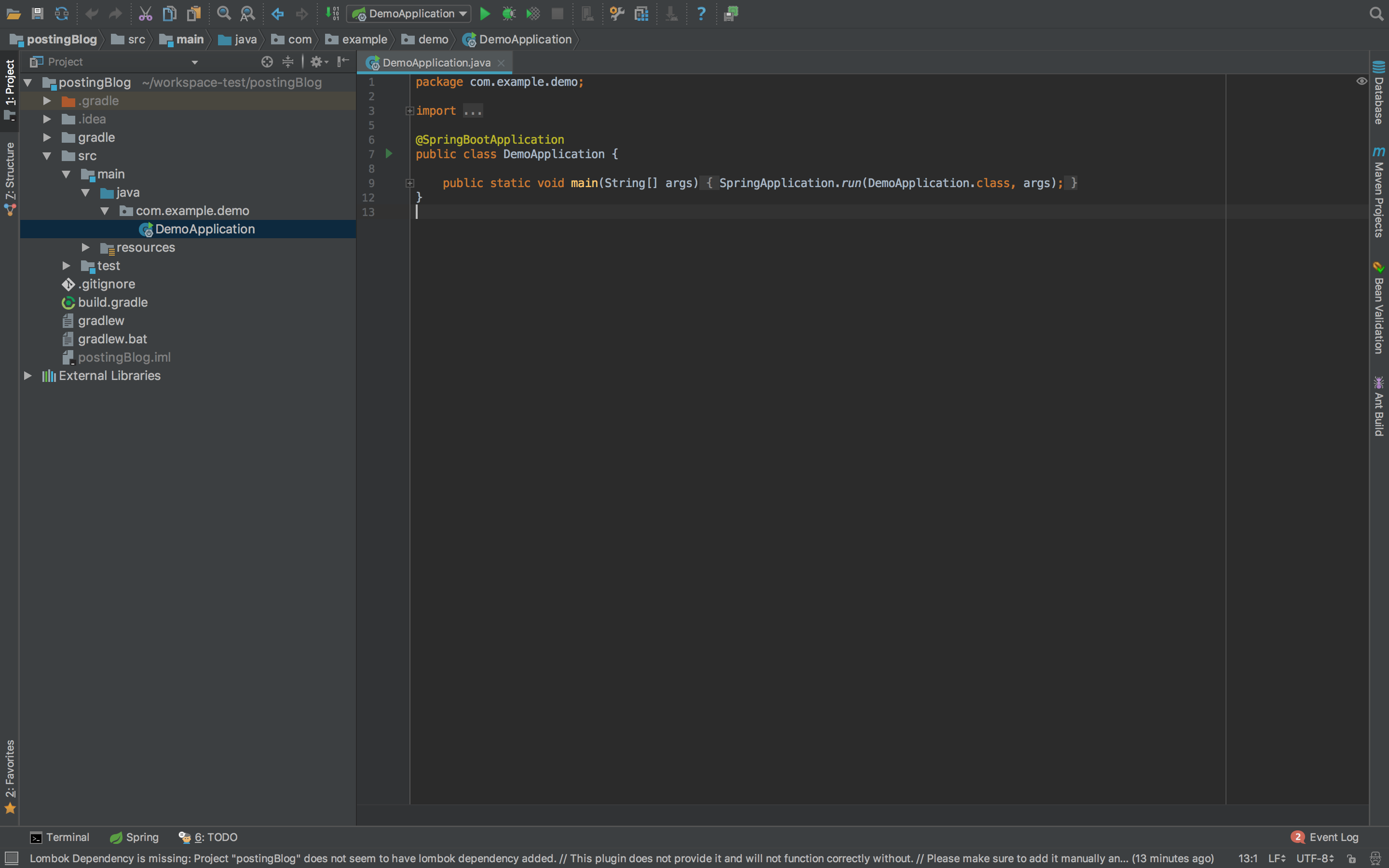Open the Terminal tool window
Image resolution: width=1389 pixels, height=868 pixels.
point(60,837)
